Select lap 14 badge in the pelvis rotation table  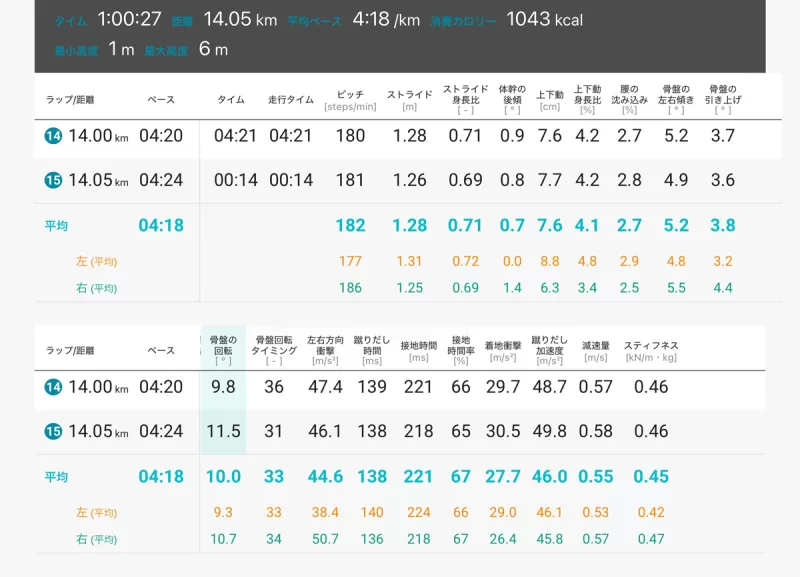(x=53, y=387)
